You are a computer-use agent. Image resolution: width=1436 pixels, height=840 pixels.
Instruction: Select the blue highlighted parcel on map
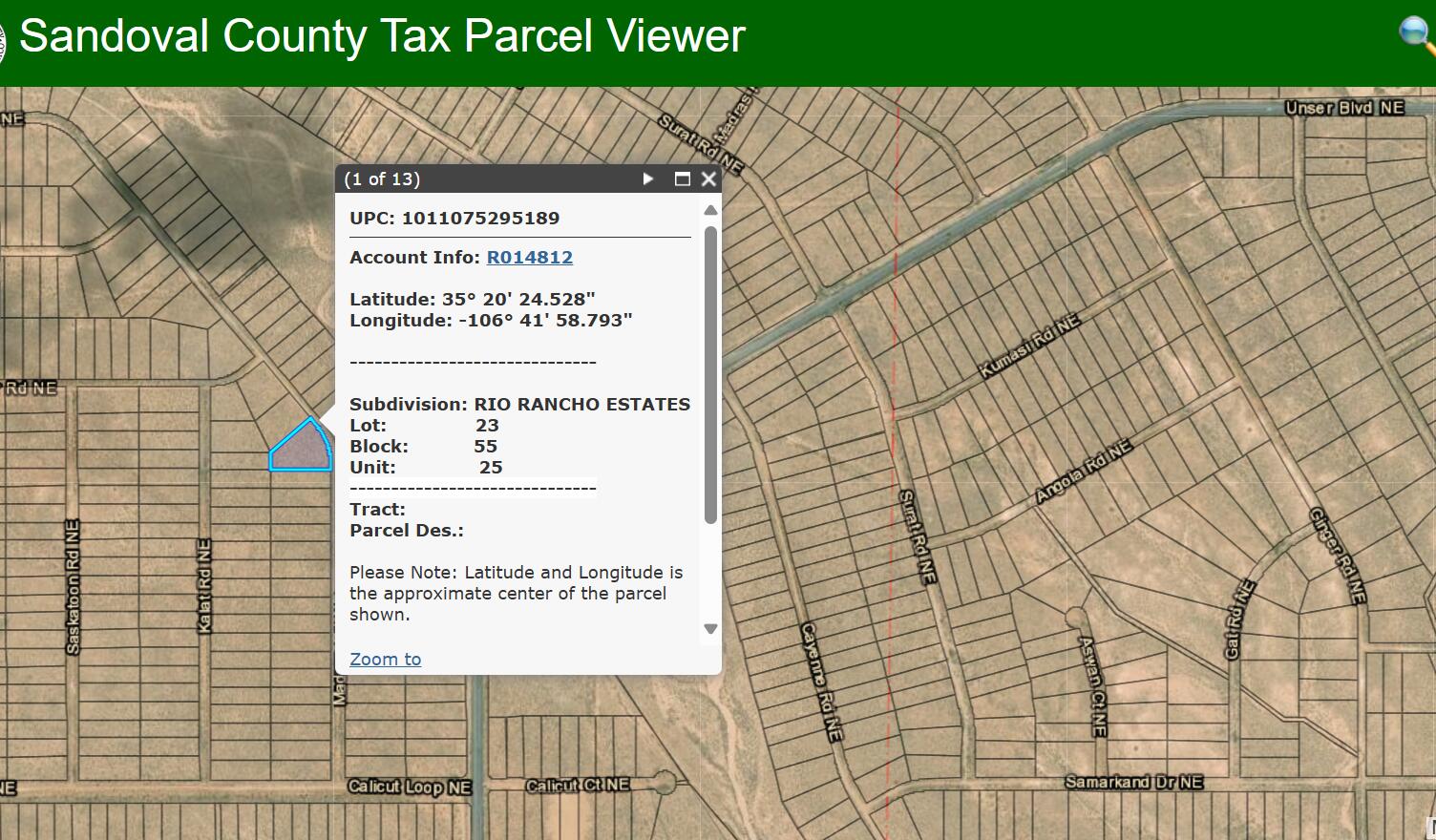pos(302,449)
